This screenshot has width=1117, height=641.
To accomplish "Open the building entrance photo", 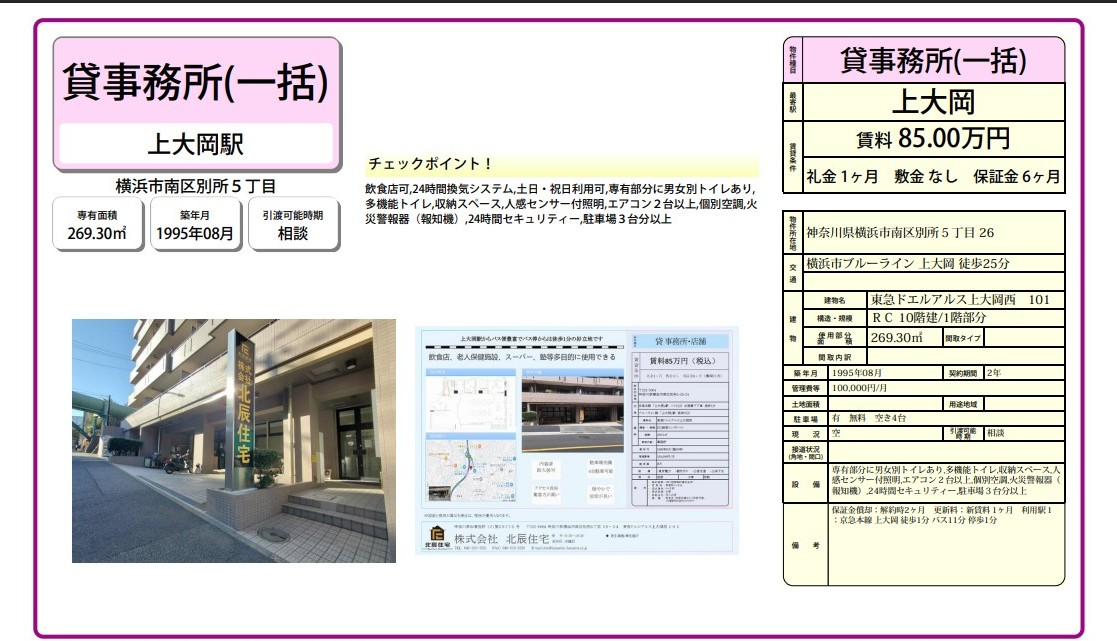I will coord(234,441).
